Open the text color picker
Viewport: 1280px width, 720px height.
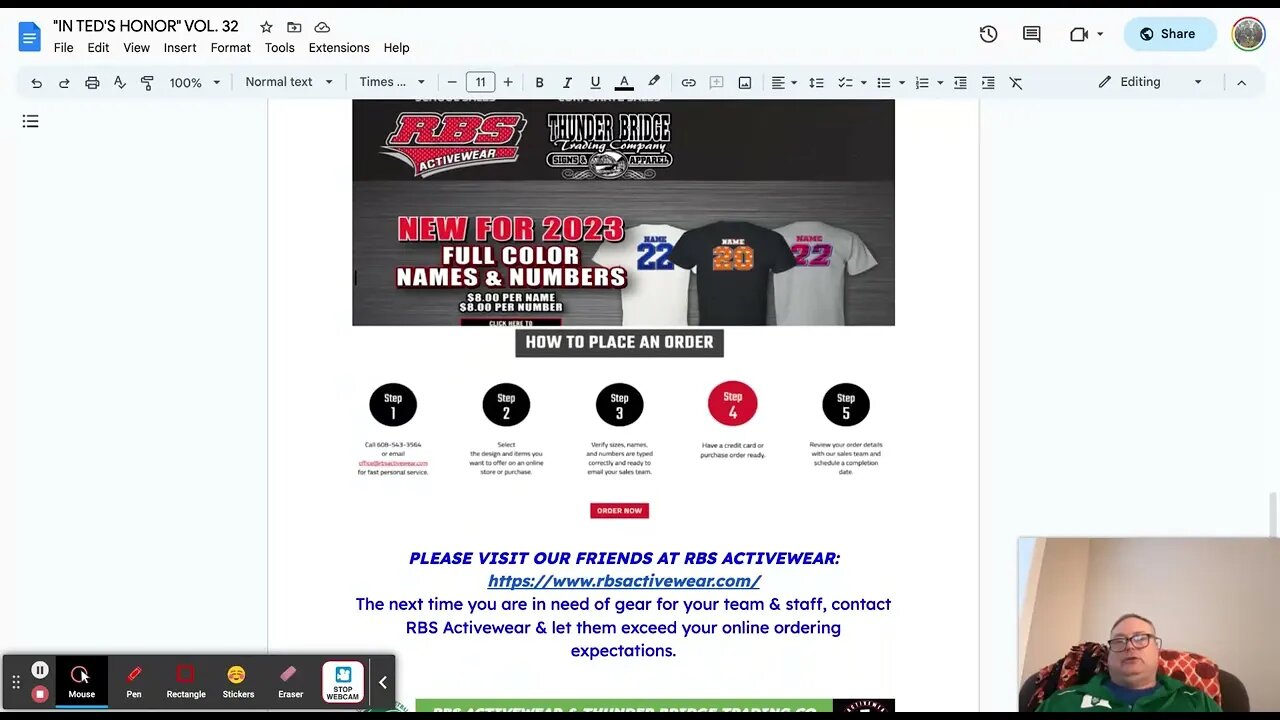(x=624, y=83)
